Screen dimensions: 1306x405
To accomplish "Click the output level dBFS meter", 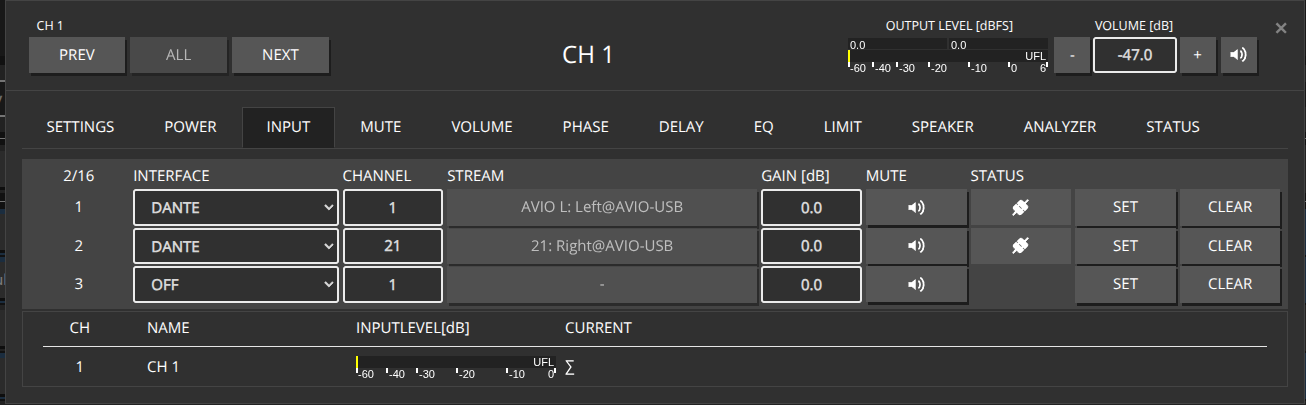I will point(945,56).
